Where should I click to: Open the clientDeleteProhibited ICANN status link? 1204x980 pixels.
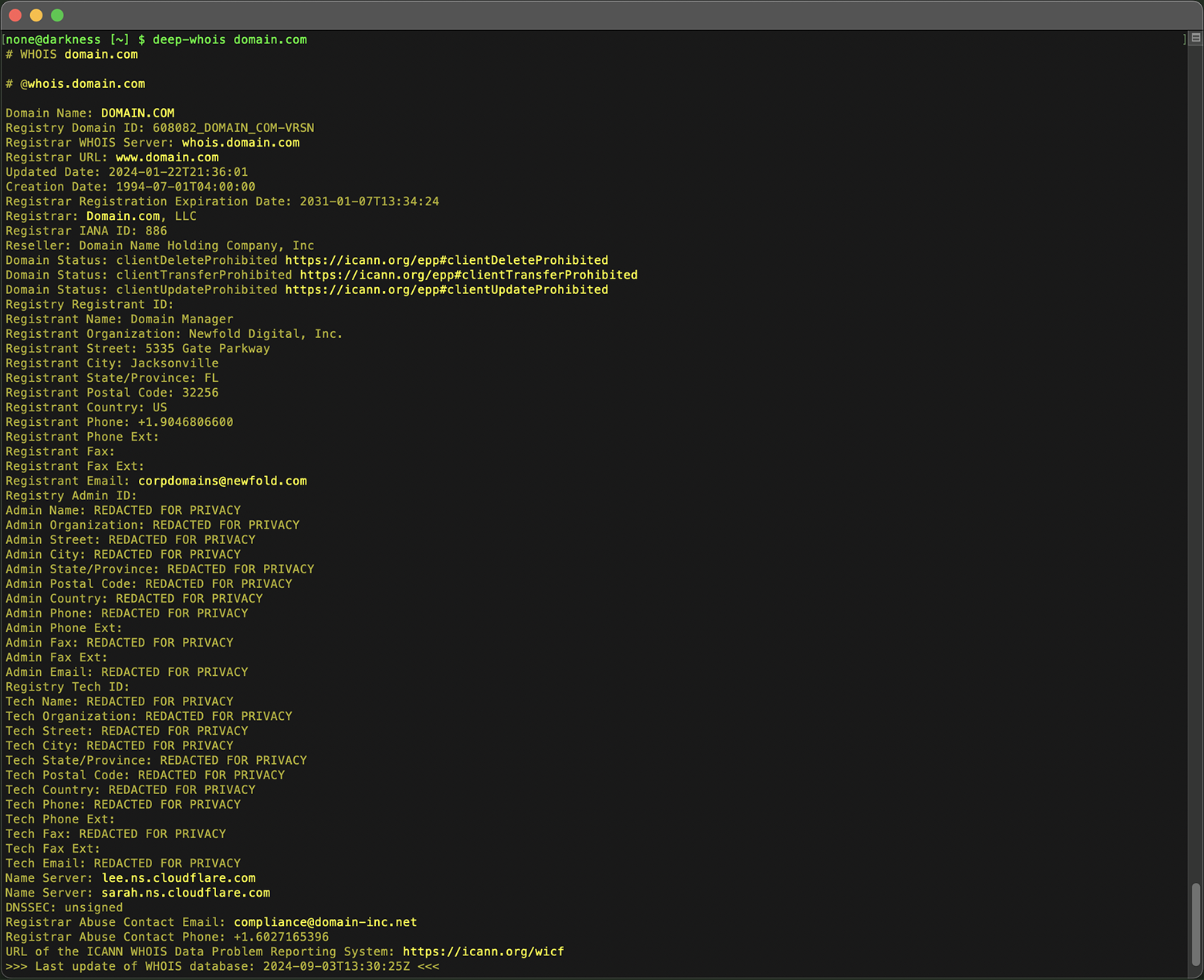click(446, 260)
